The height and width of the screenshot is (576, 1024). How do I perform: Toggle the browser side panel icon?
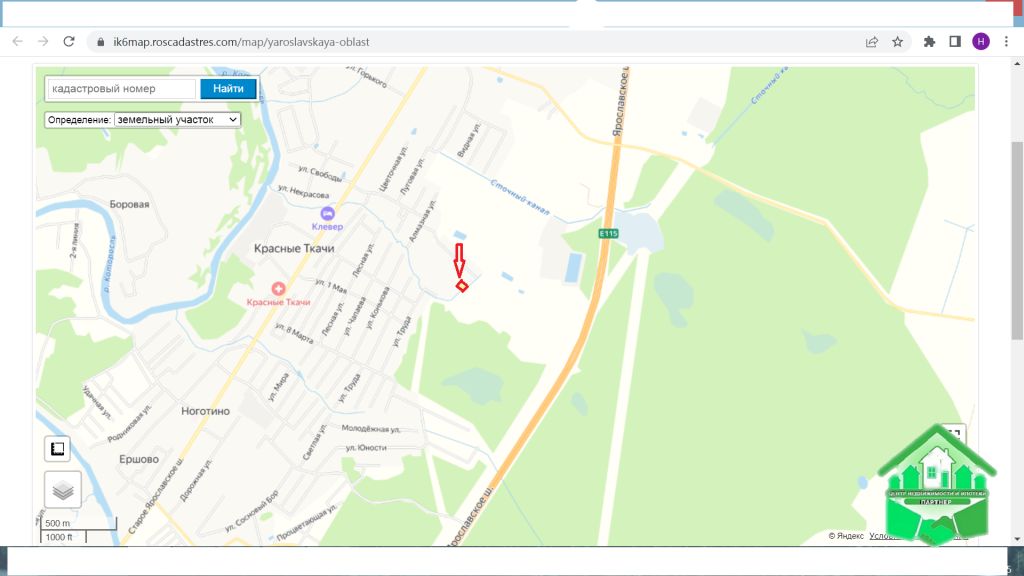(x=955, y=41)
